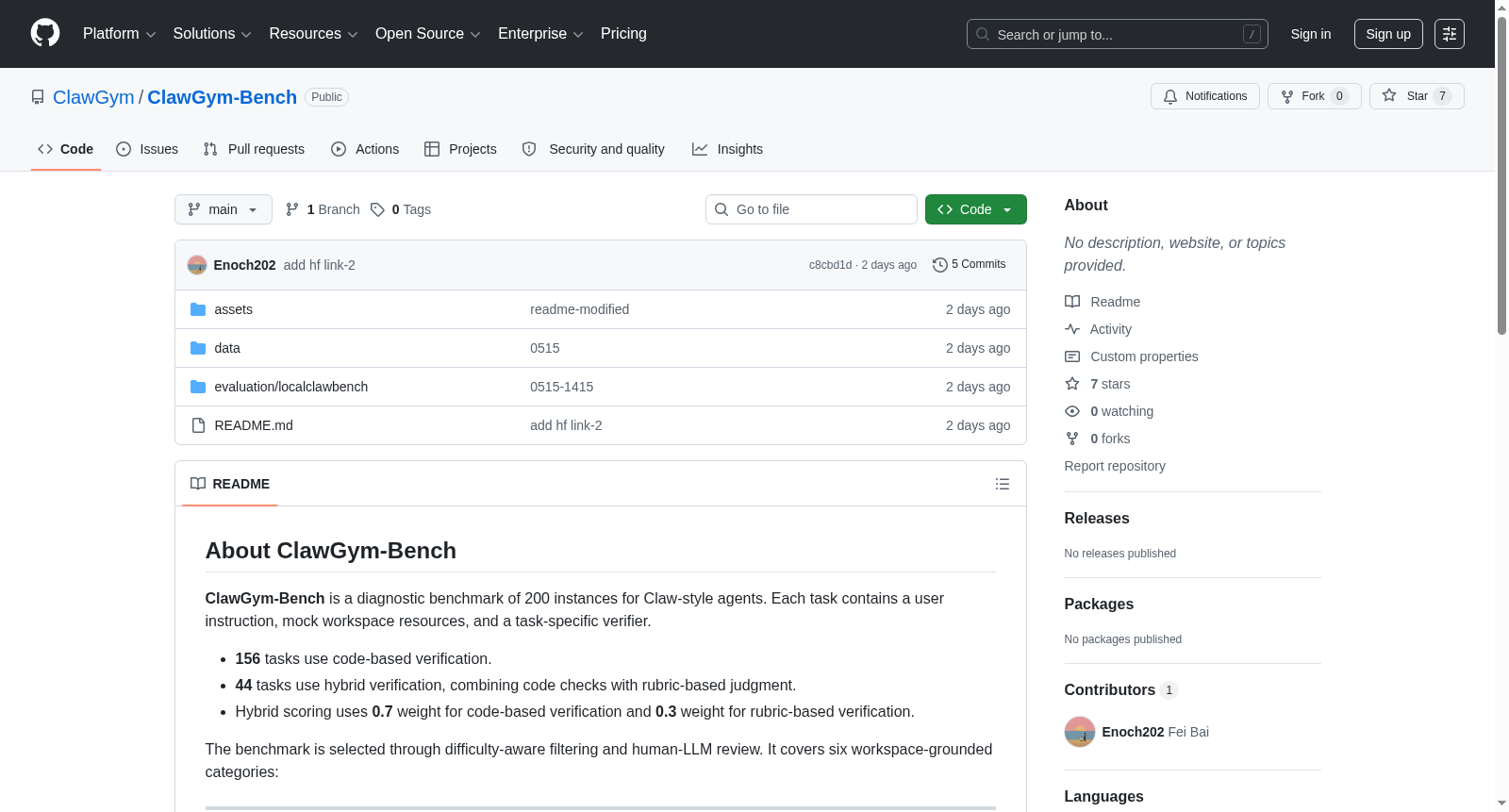Open commit hash c8cbd1d

coord(830,265)
